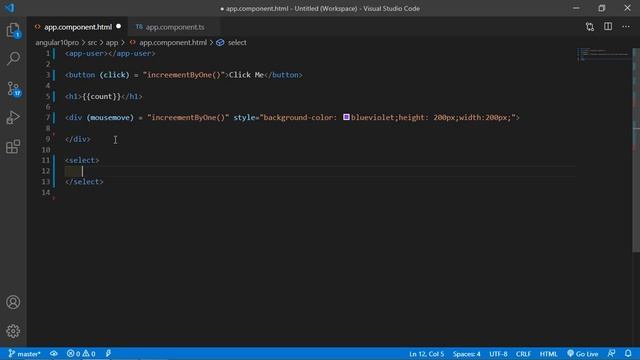
Task: Click the master branch indicator
Action: (24, 354)
